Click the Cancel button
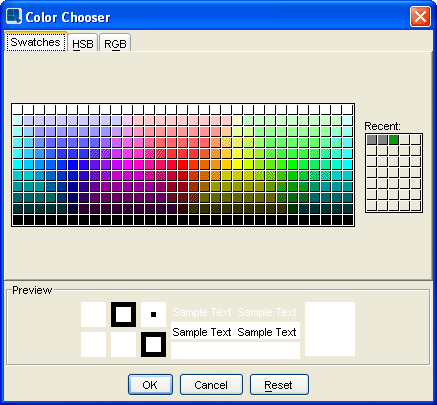Image resolution: width=437 pixels, height=405 pixels. click(211, 385)
